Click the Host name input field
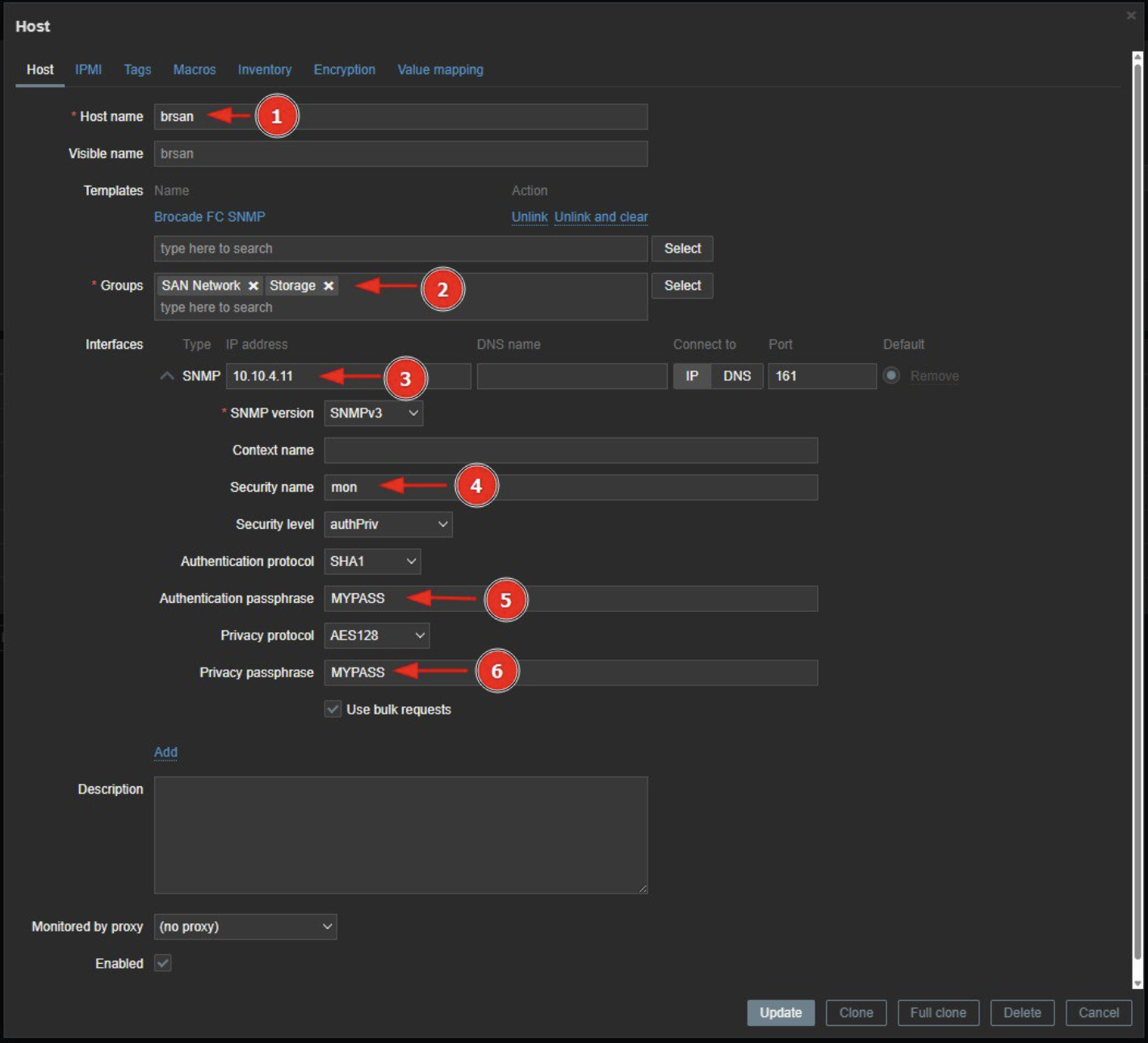 400,116
